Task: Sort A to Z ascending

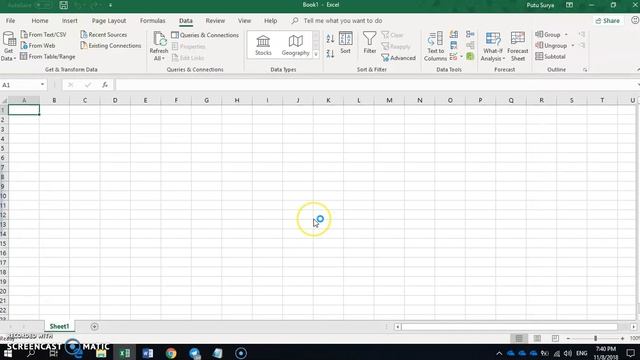Action: (330, 39)
